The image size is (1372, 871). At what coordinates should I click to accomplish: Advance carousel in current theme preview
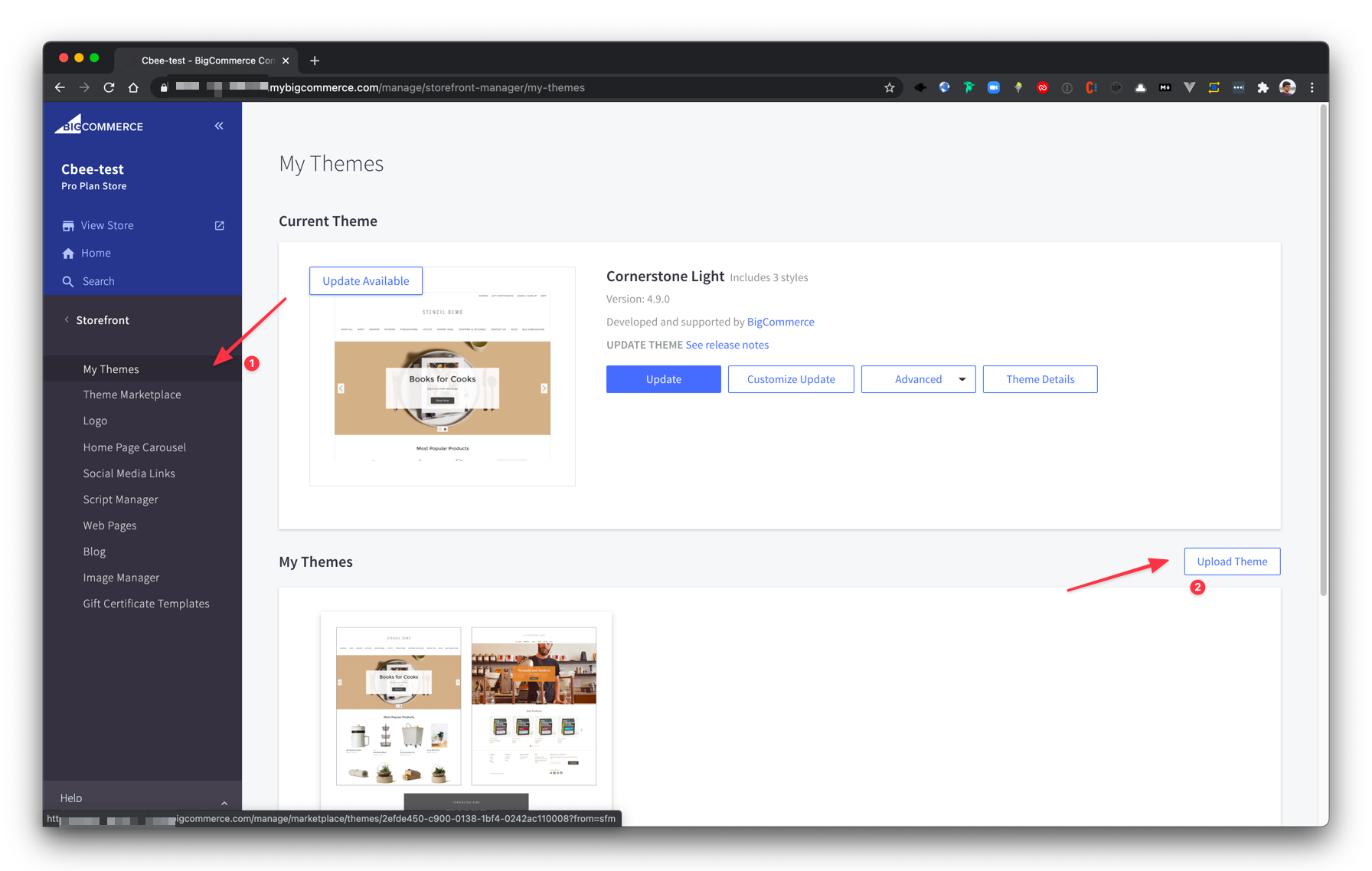click(544, 388)
